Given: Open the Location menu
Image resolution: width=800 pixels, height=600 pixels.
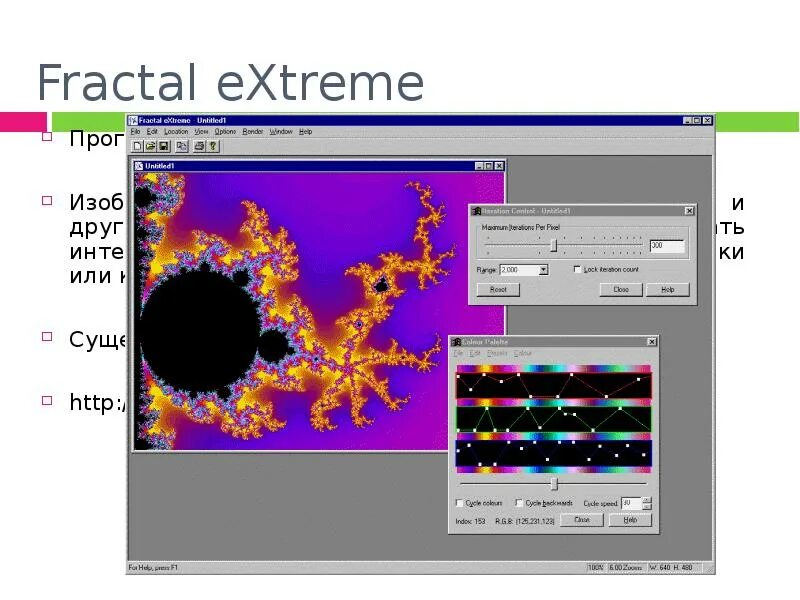Looking at the screenshot, I should pyautogui.click(x=176, y=132).
